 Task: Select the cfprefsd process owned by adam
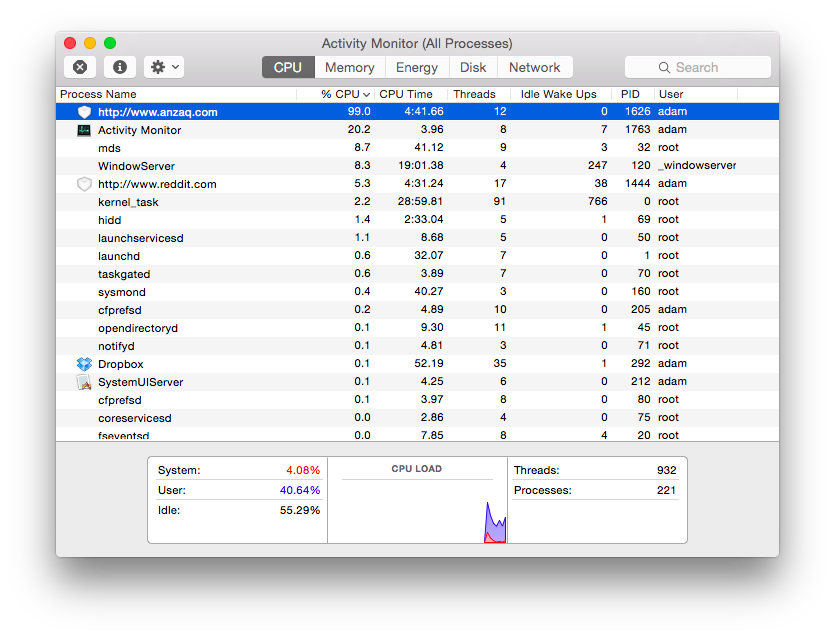pyautogui.click(x=120, y=310)
